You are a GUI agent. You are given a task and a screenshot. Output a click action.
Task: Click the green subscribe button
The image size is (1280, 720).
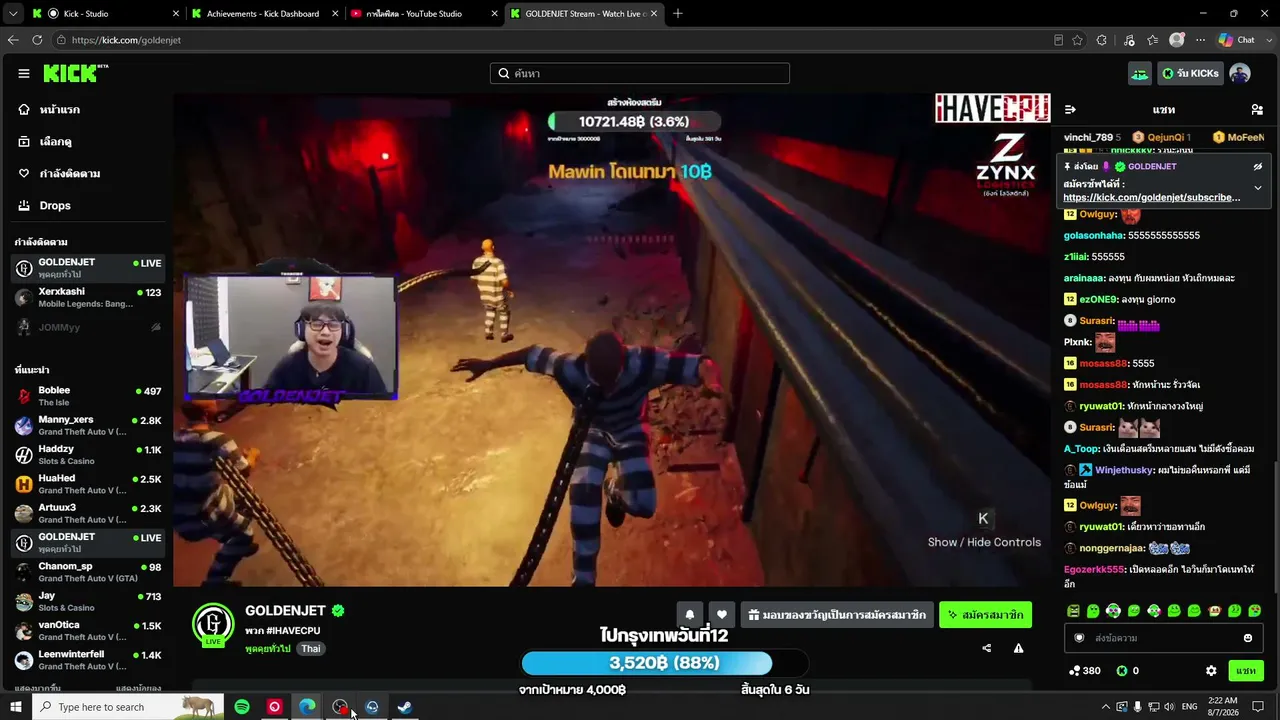click(985, 614)
